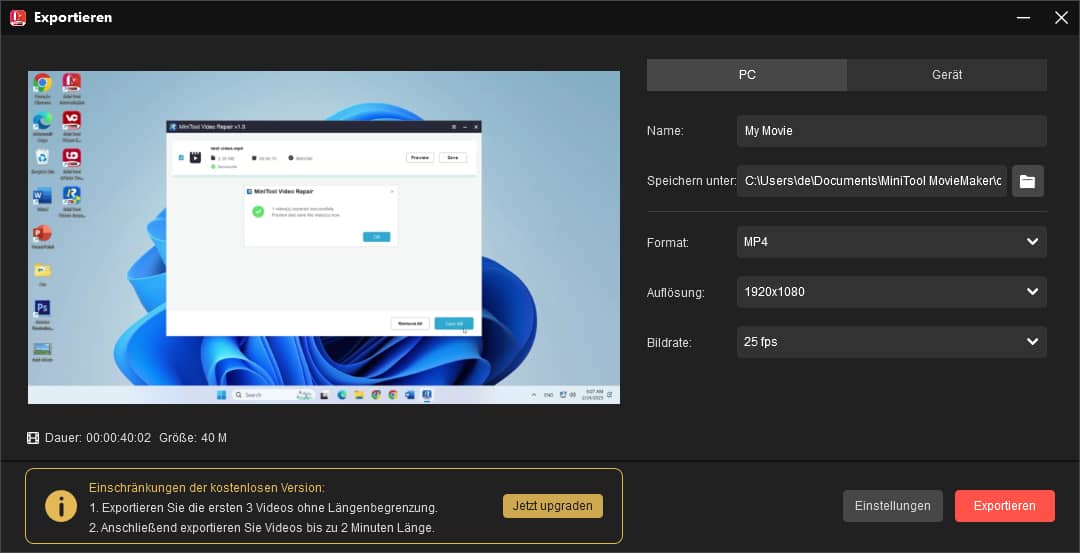Click the MiniTool MovieMaker logo in title bar

[x=18, y=17]
